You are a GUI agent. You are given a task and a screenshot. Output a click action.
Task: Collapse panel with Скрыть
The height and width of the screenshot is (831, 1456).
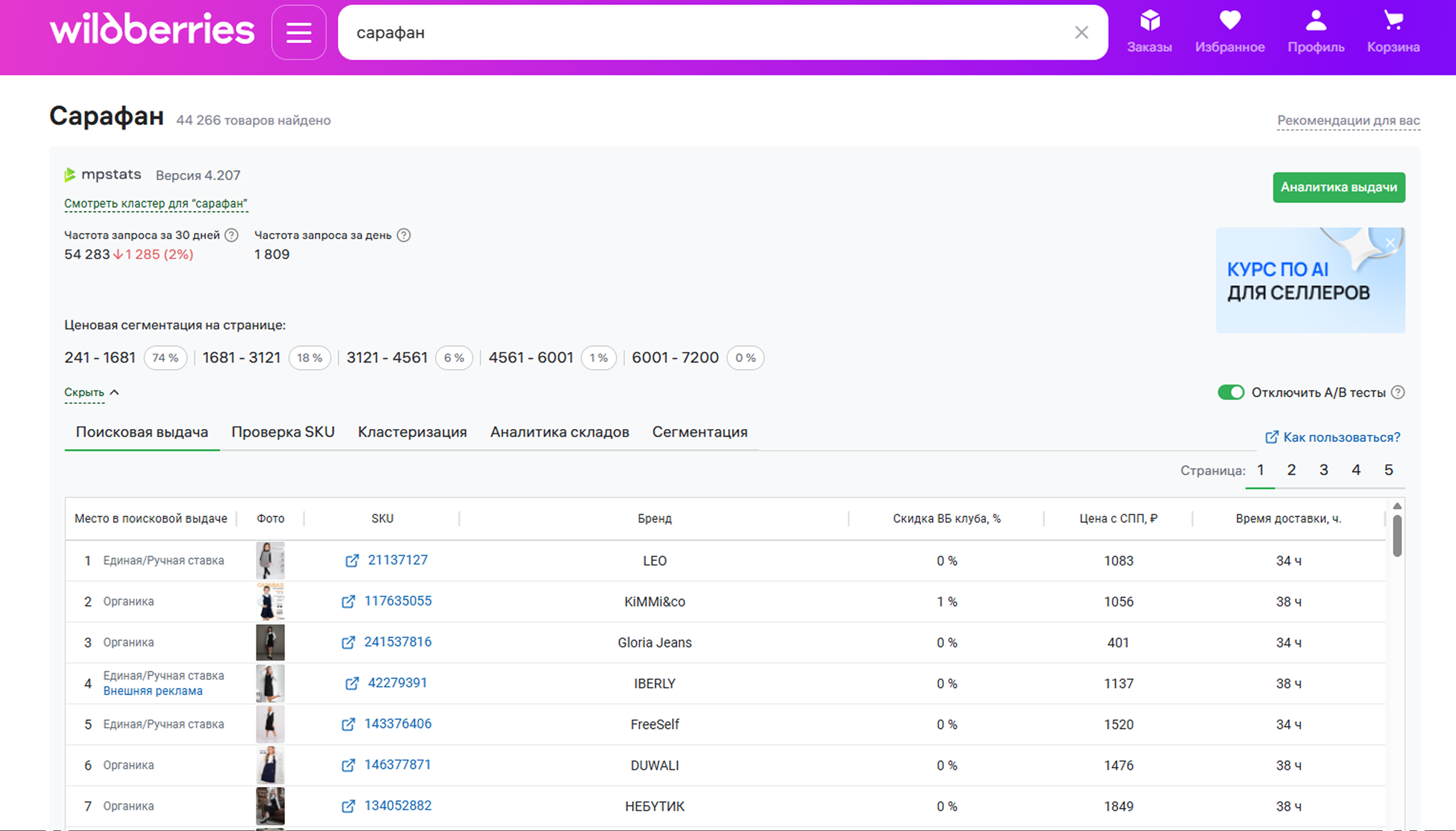pyautogui.click(x=91, y=393)
